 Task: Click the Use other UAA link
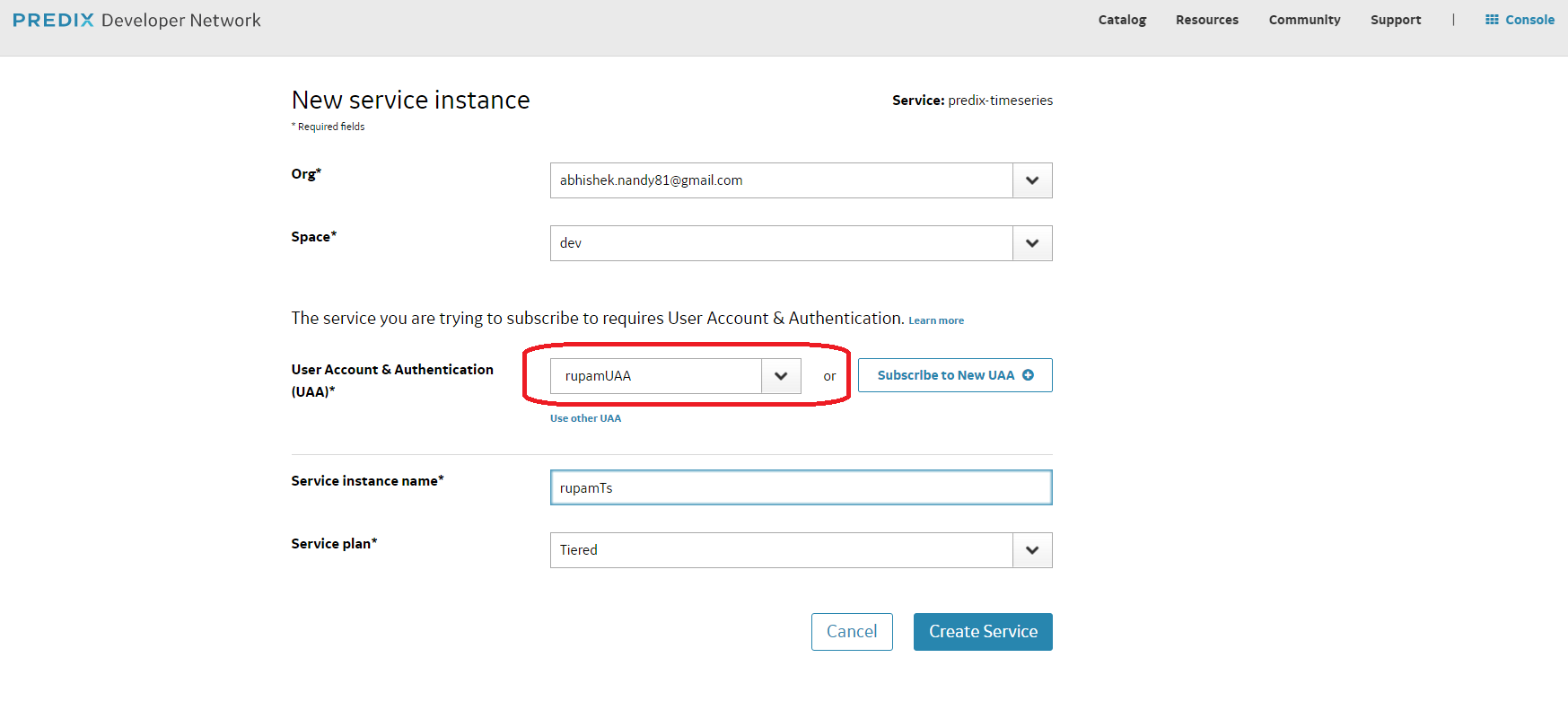pyautogui.click(x=585, y=418)
